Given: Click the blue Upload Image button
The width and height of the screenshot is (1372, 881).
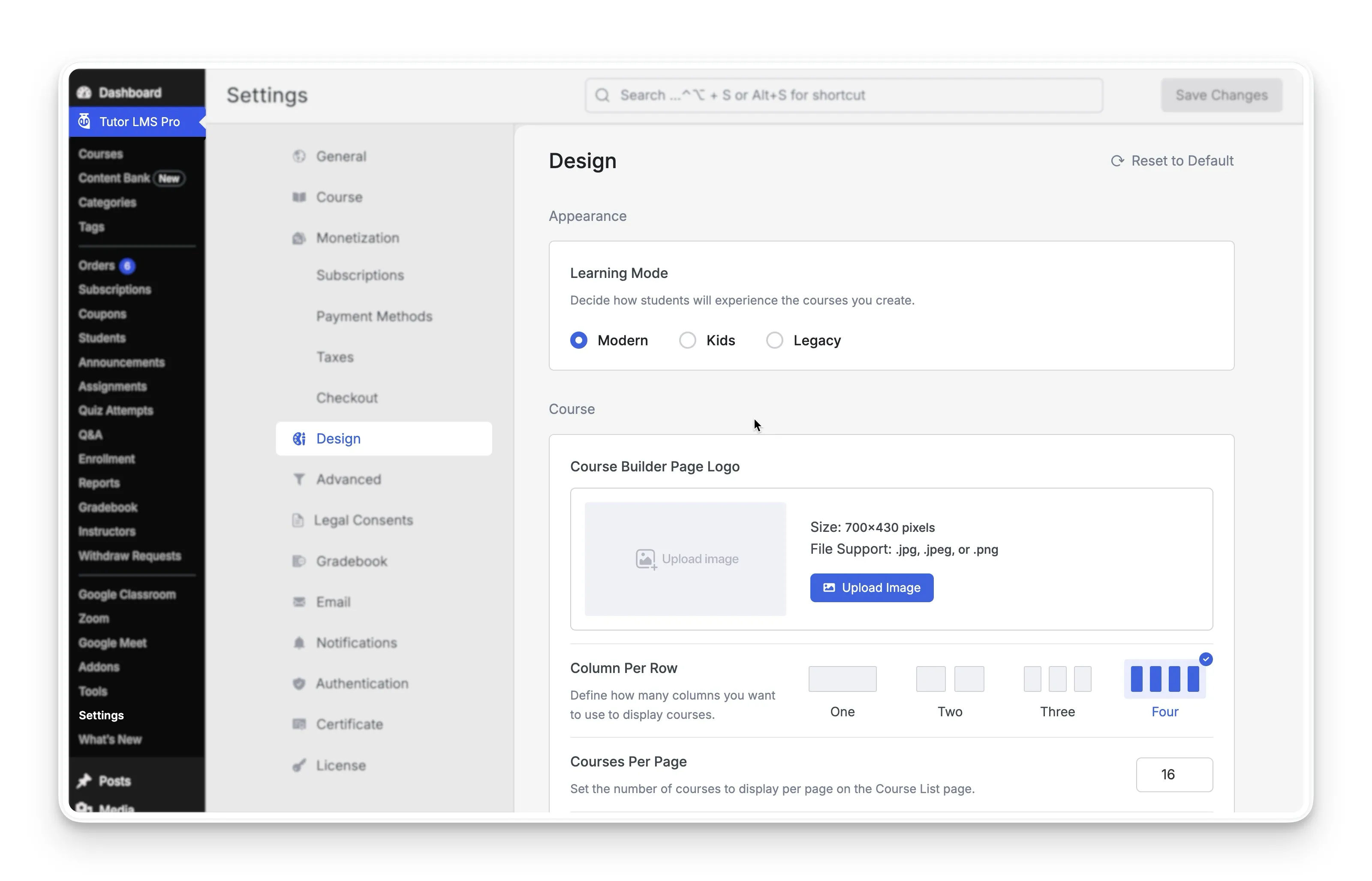Looking at the screenshot, I should coord(871,588).
